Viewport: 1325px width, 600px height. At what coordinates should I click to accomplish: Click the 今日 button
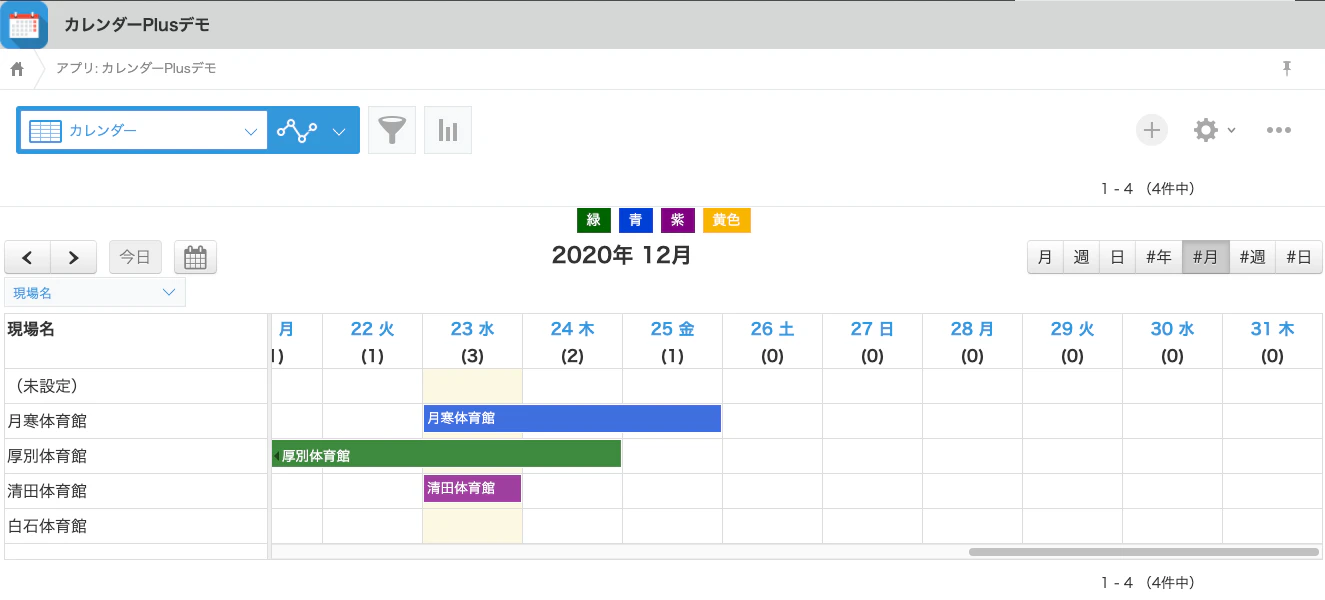[x=135, y=257]
